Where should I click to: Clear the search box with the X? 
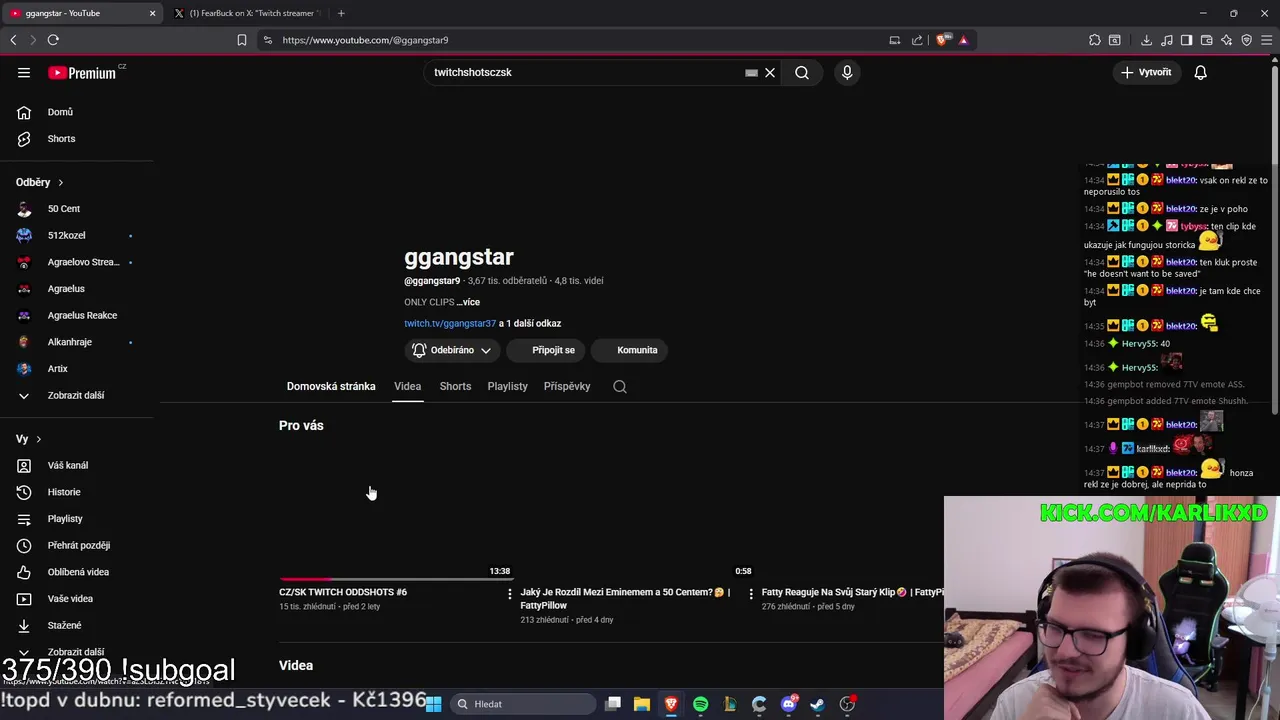coord(770,72)
